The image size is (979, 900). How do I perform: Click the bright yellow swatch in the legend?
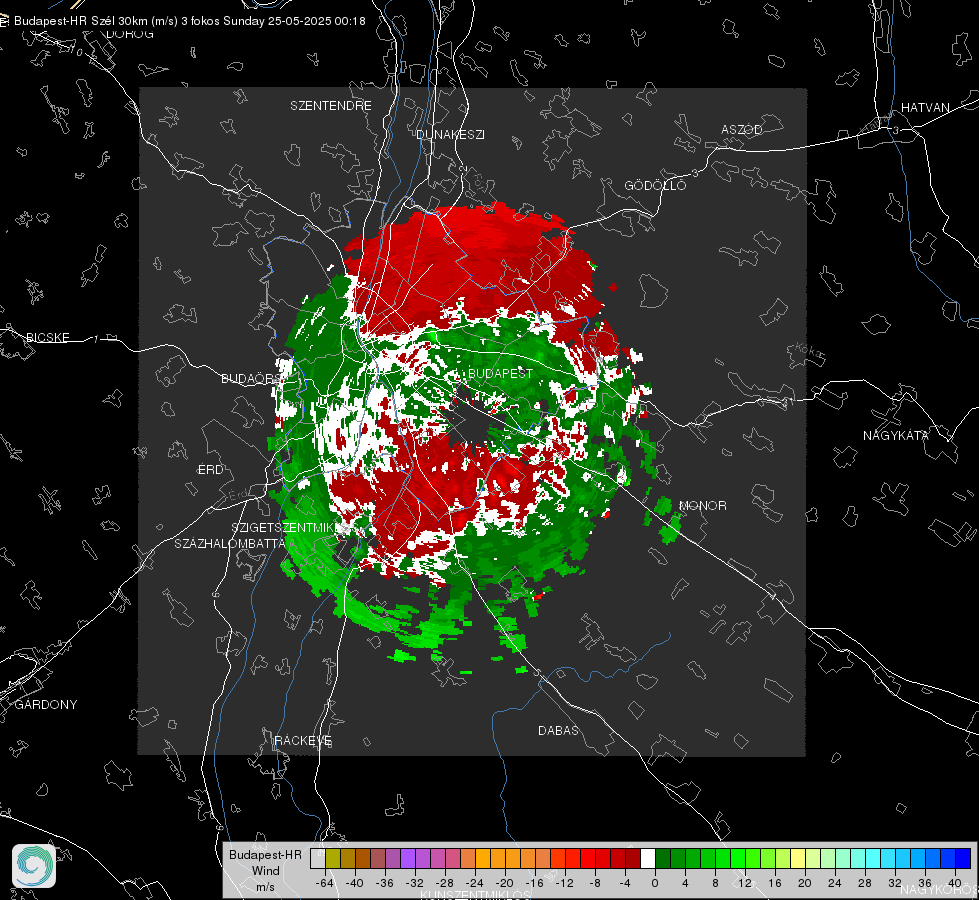[798, 858]
